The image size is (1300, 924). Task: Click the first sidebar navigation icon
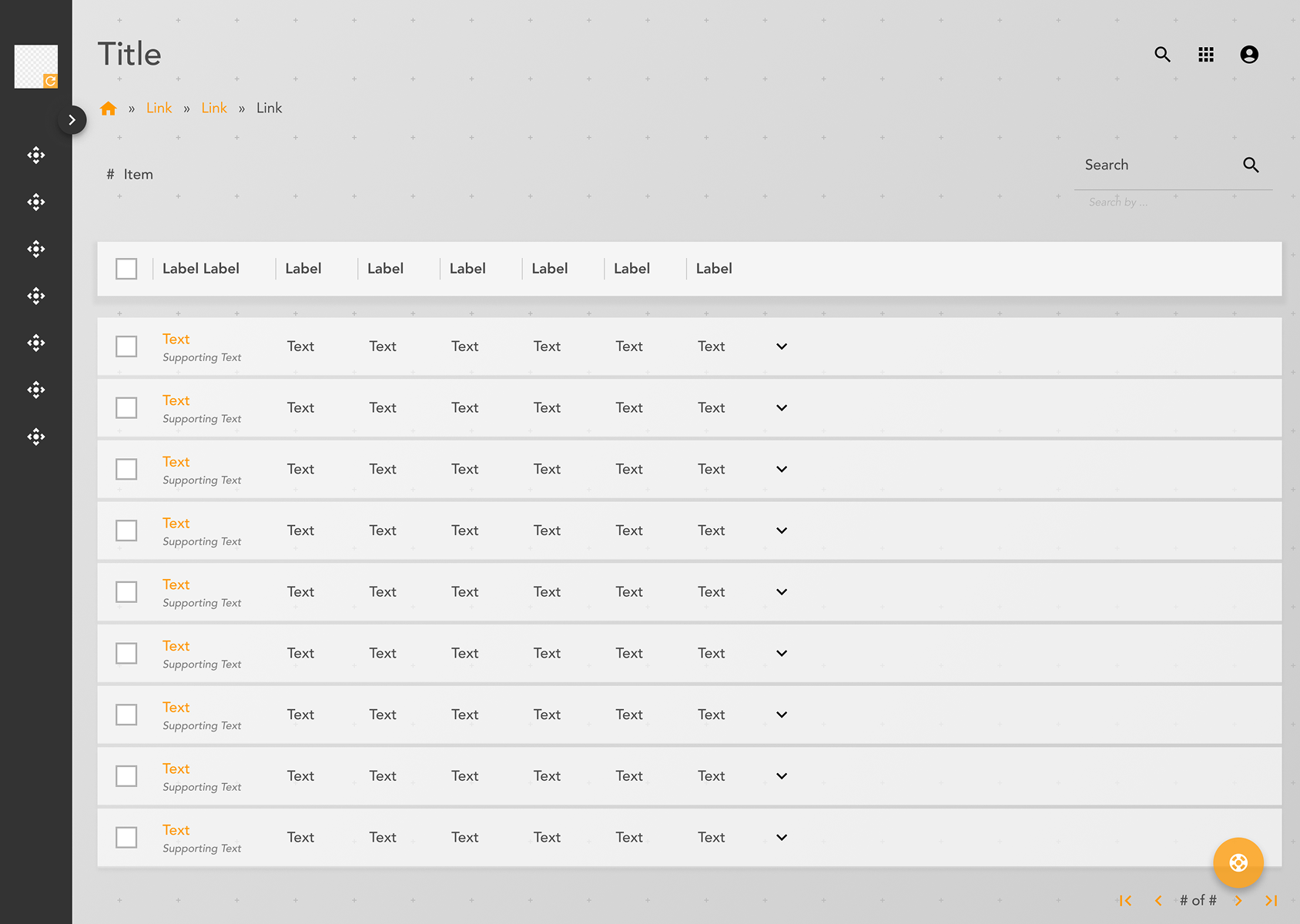pyautogui.click(x=36, y=156)
